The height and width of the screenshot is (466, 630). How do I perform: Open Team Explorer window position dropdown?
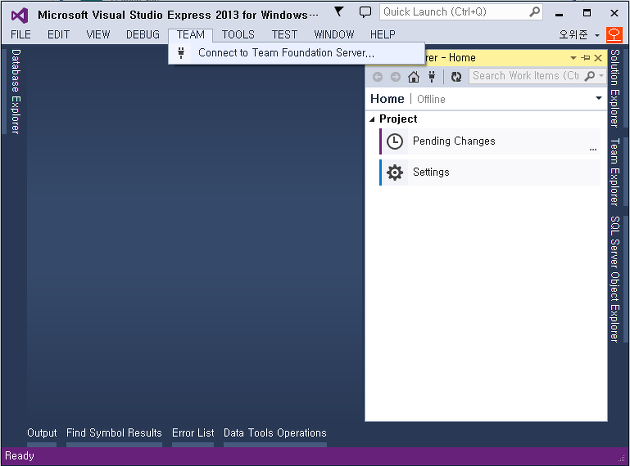pos(573,58)
